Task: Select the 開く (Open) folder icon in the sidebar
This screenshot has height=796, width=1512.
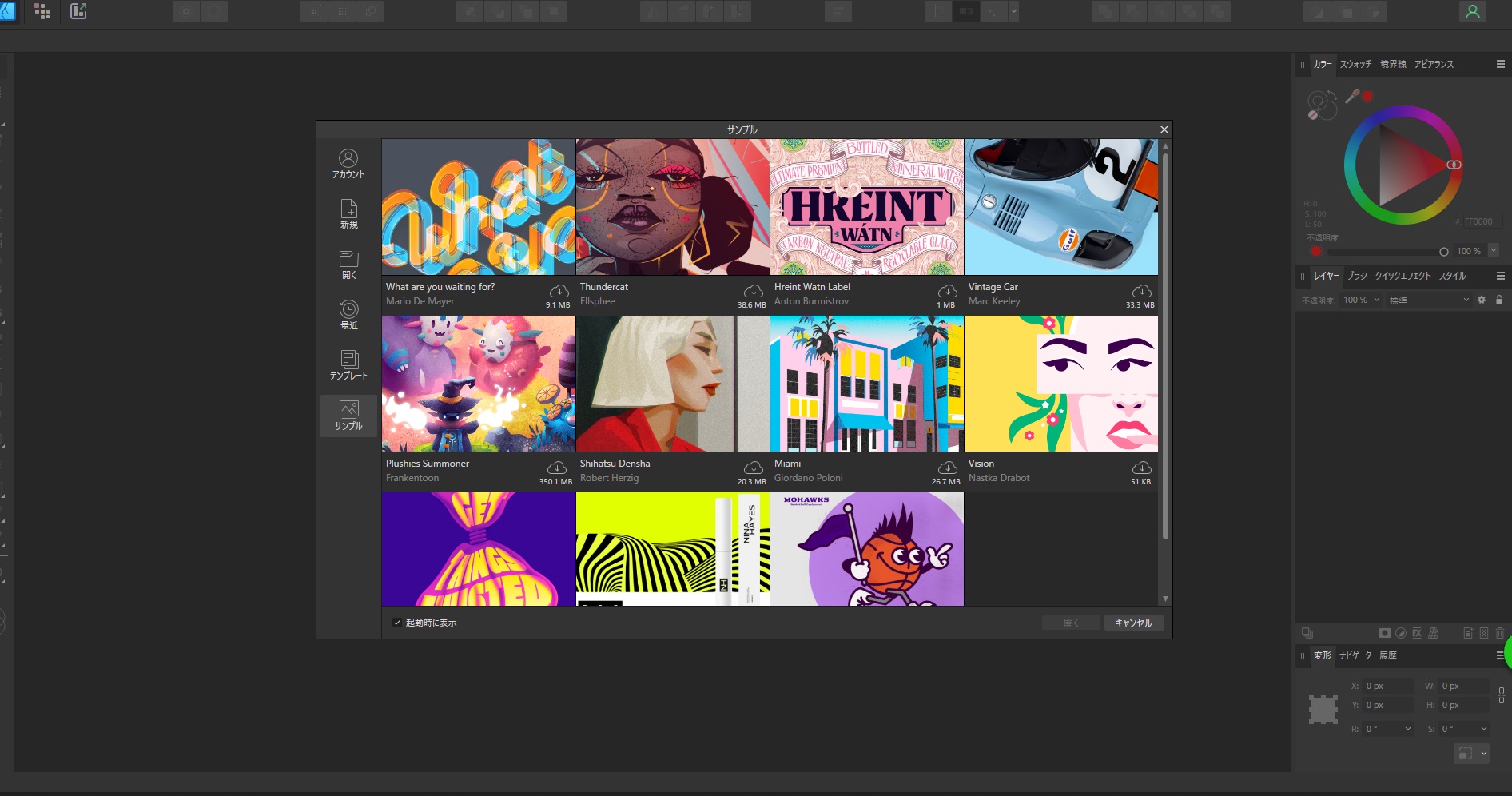Action: [x=348, y=264]
